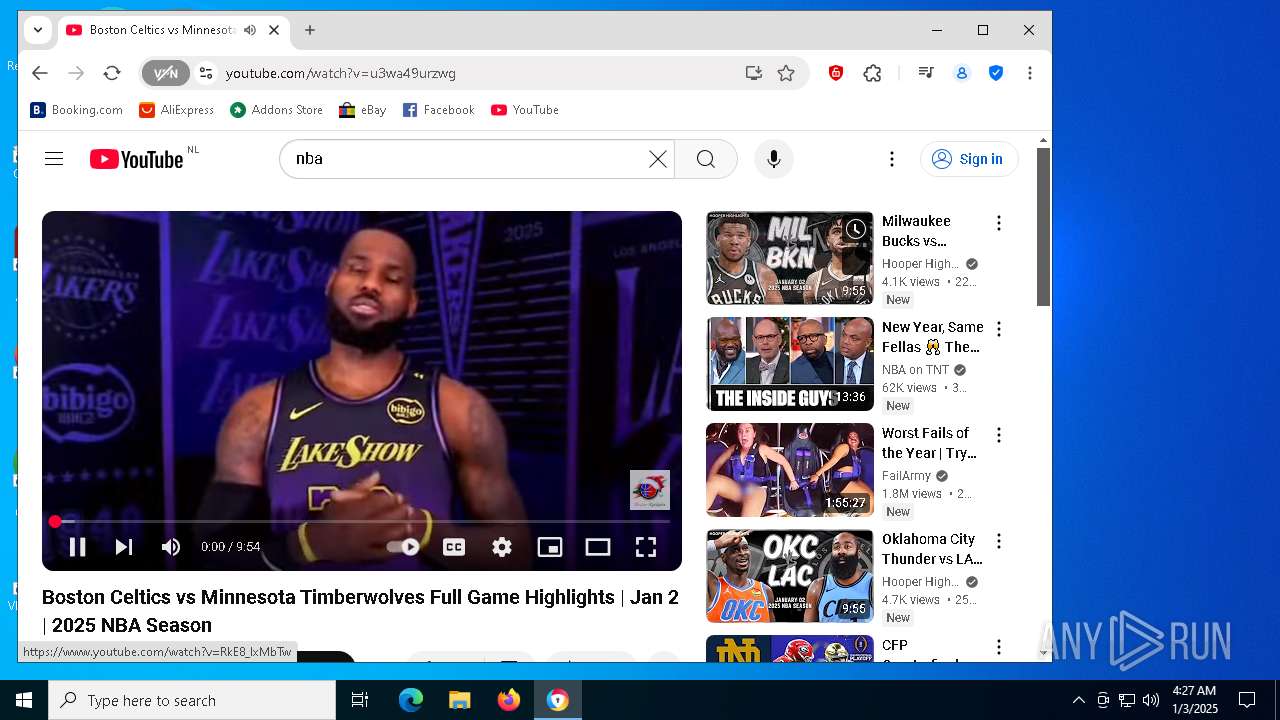Open options for Milwaukee Bucks video
Image resolution: width=1280 pixels, height=720 pixels.
(998, 223)
